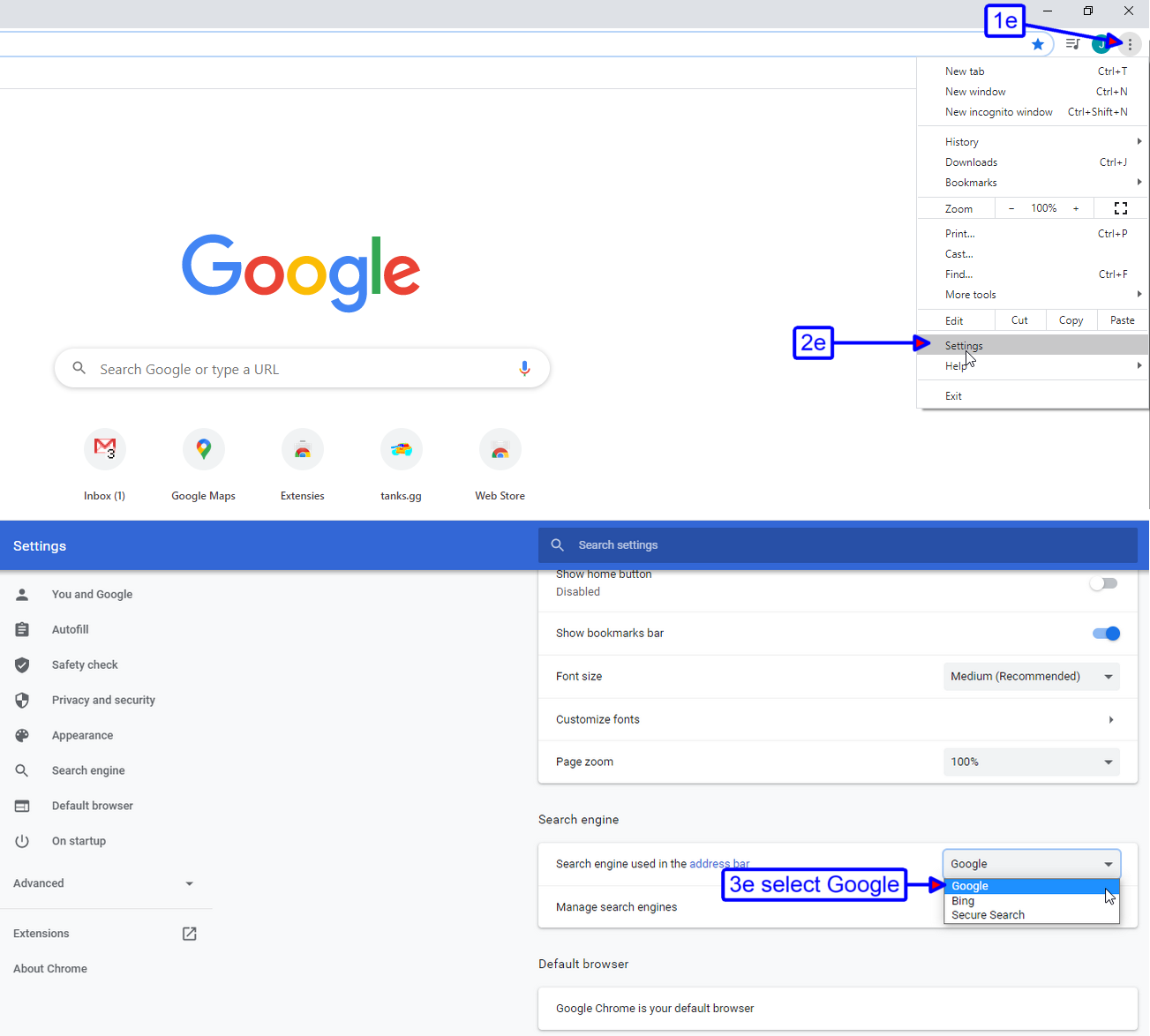The image size is (1150, 1036).
Task: Click the bookmark star icon
Action: tap(1038, 44)
